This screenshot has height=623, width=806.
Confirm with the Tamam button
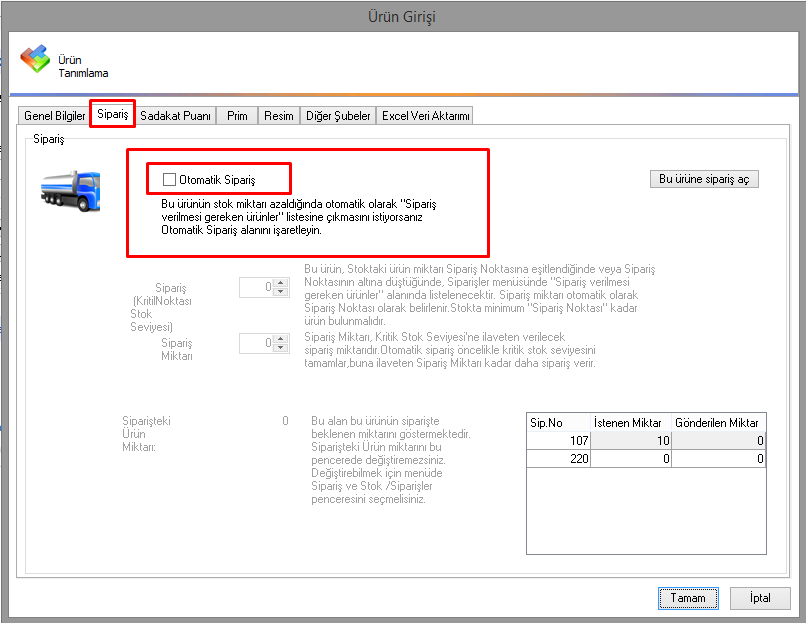click(x=687, y=598)
